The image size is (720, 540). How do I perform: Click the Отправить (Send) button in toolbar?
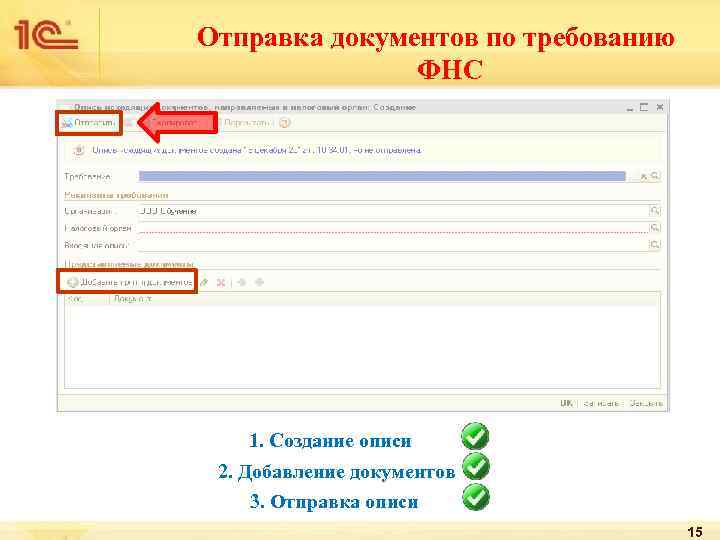88,123
